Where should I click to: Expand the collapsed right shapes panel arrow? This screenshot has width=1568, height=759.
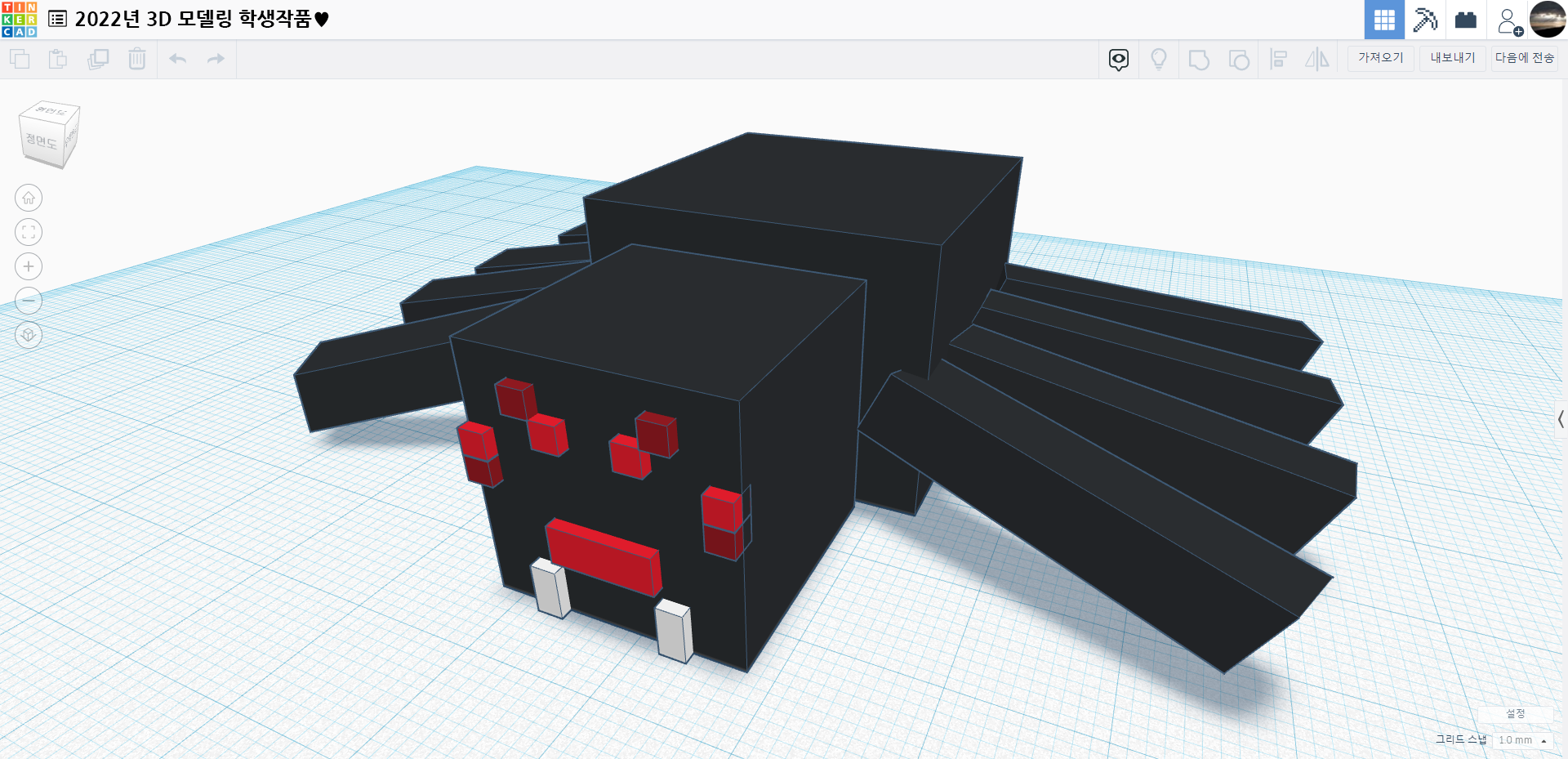[1561, 420]
